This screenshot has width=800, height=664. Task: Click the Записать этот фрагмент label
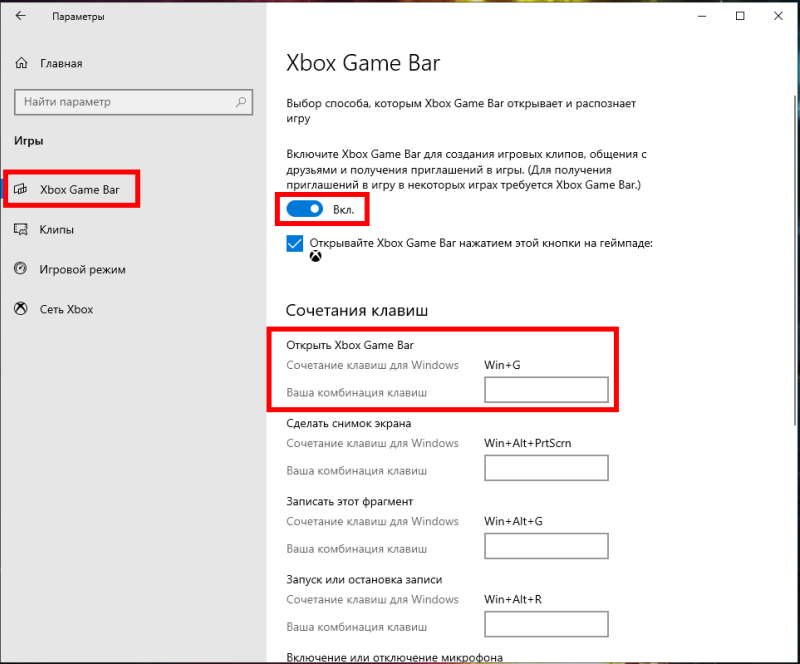tap(349, 501)
